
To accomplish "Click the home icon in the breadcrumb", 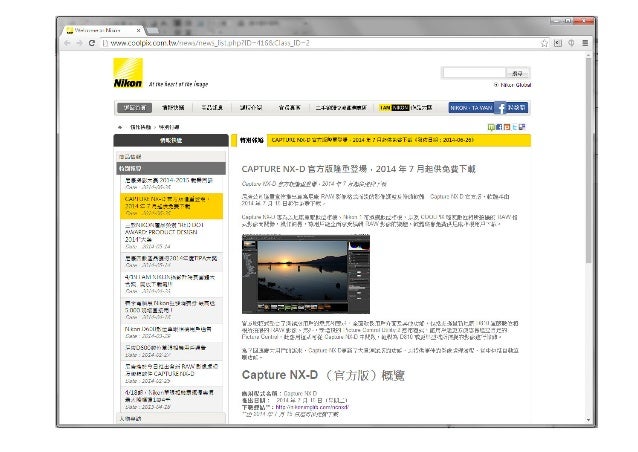I will point(120,127).
